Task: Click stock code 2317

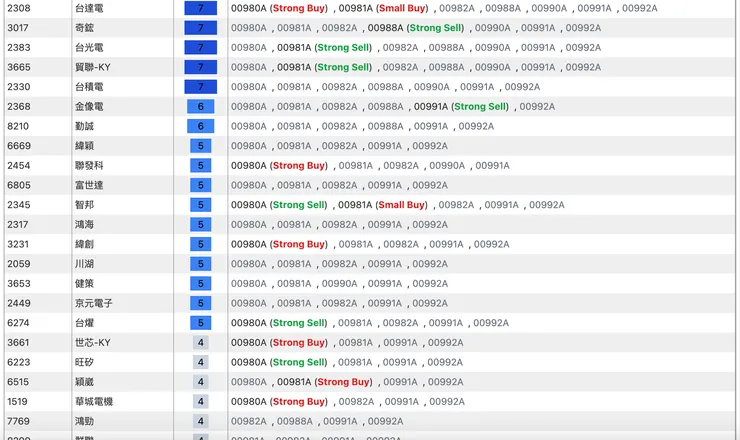Action: pos(18,225)
